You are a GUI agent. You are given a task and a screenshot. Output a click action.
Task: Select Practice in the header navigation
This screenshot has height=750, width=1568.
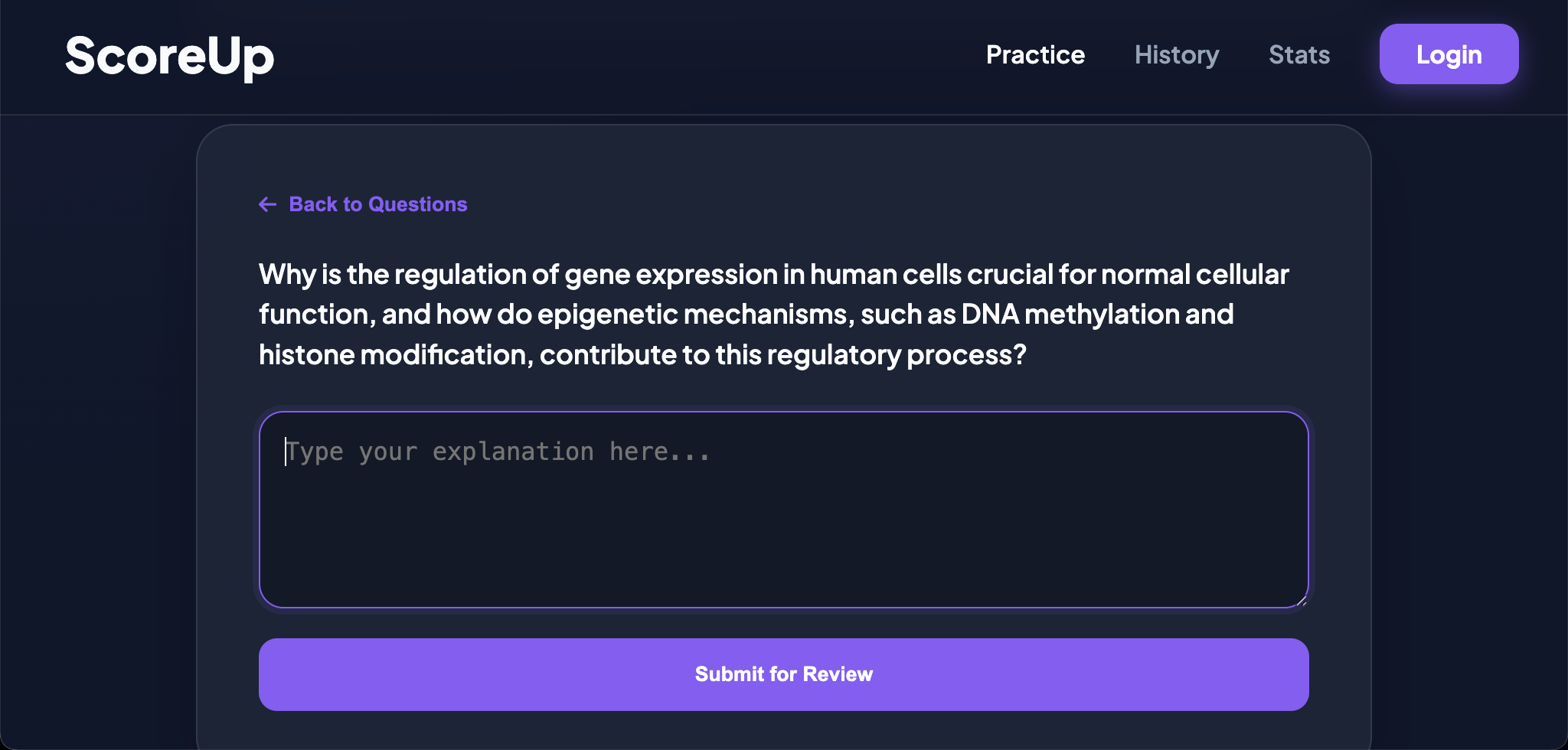[x=1035, y=55]
